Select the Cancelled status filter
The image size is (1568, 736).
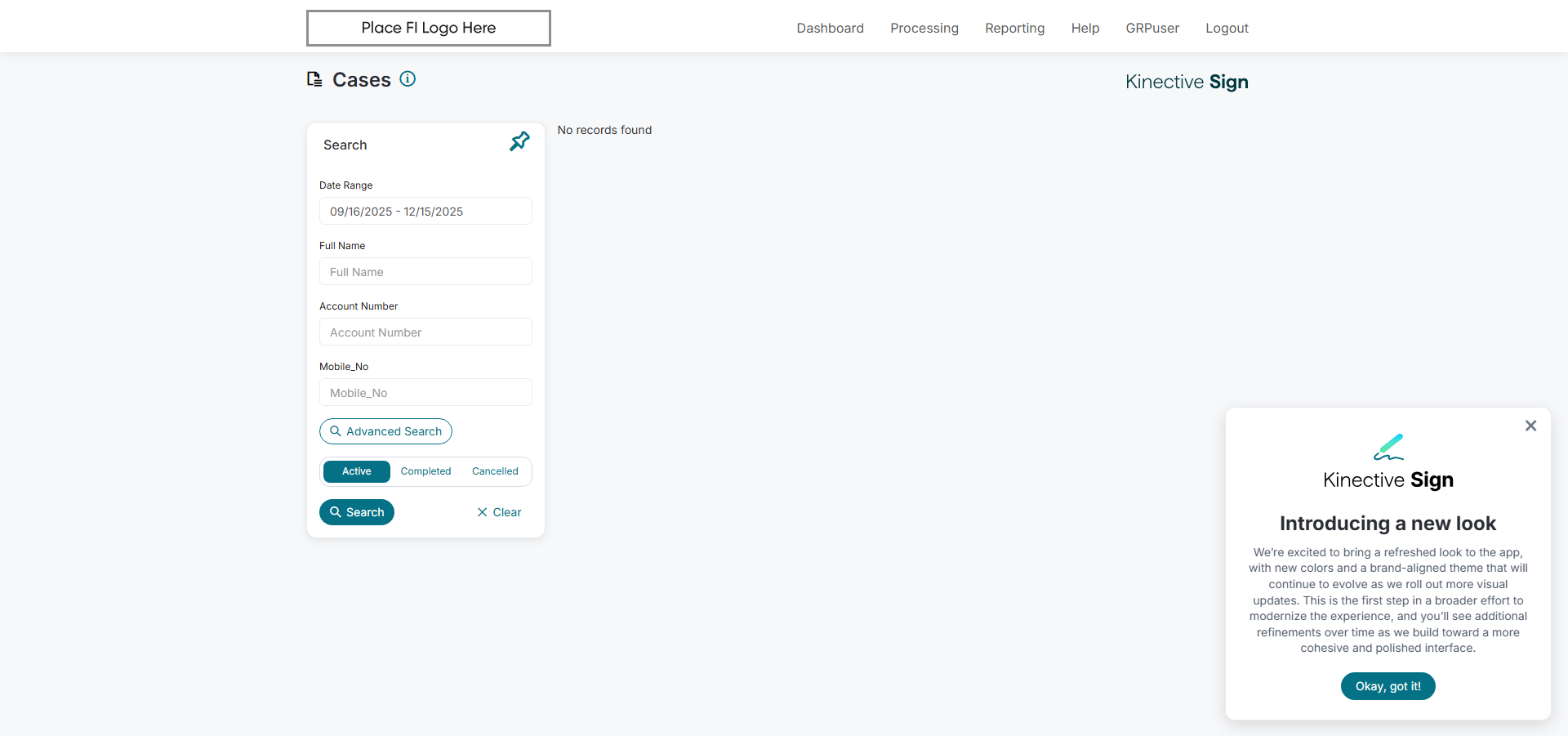click(x=495, y=471)
